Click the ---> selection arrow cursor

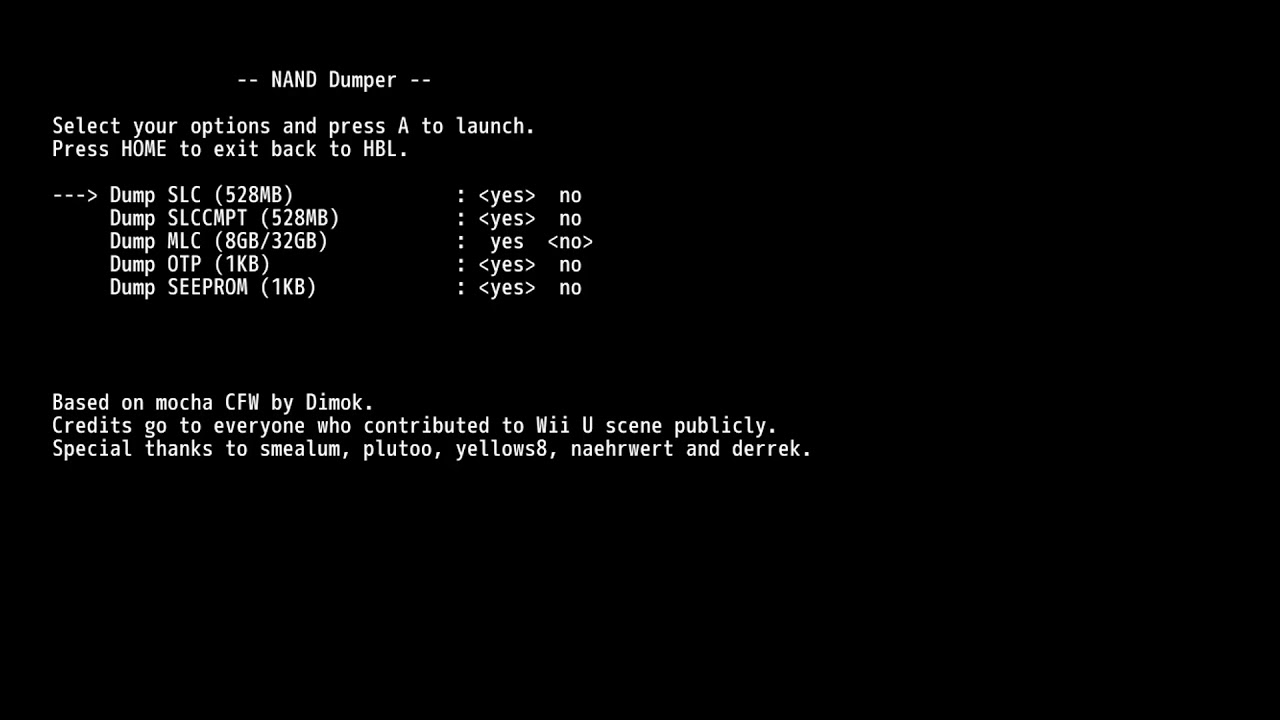(x=75, y=196)
